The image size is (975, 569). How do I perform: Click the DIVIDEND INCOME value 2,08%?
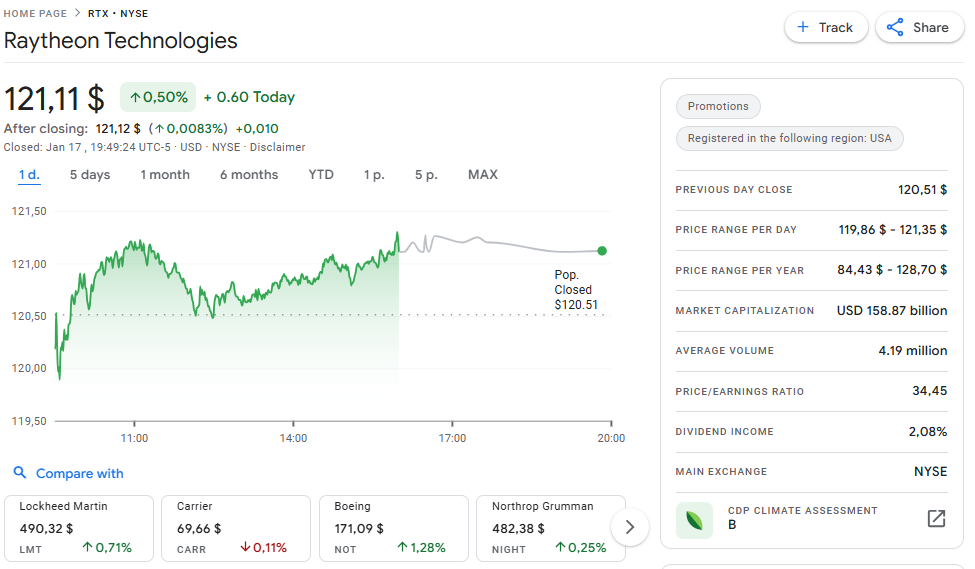tap(928, 431)
